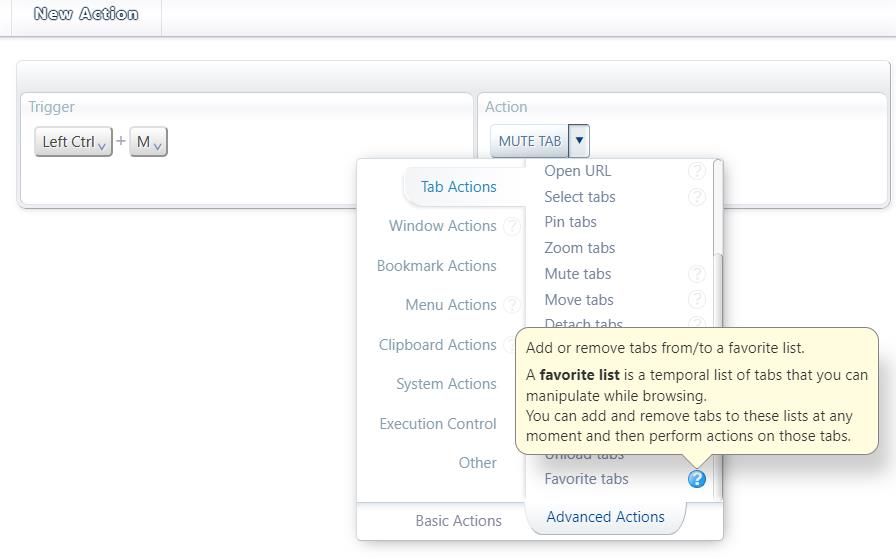
Task: Click help icon beside Move tabs
Action: (697, 300)
